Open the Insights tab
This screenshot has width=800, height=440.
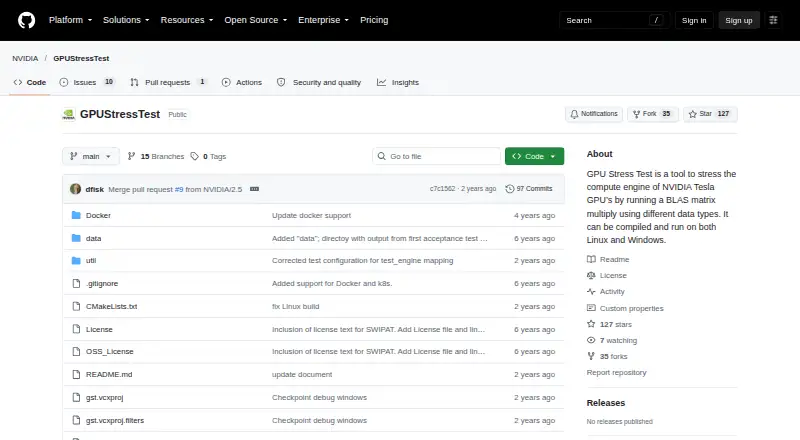[x=398, y=82]
